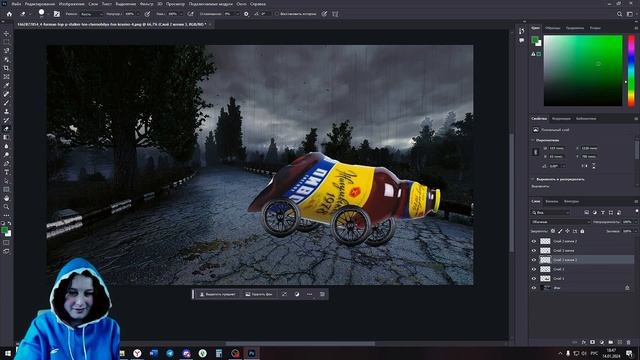Open the brush settings panel icon
The image size is (640, 360).
click(57, 14)
